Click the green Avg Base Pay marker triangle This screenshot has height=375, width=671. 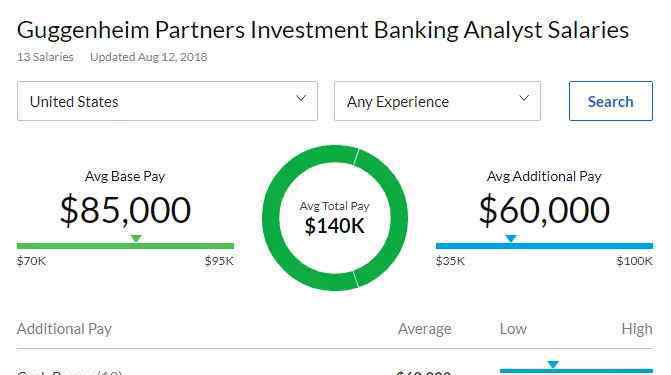coord(136,238)
